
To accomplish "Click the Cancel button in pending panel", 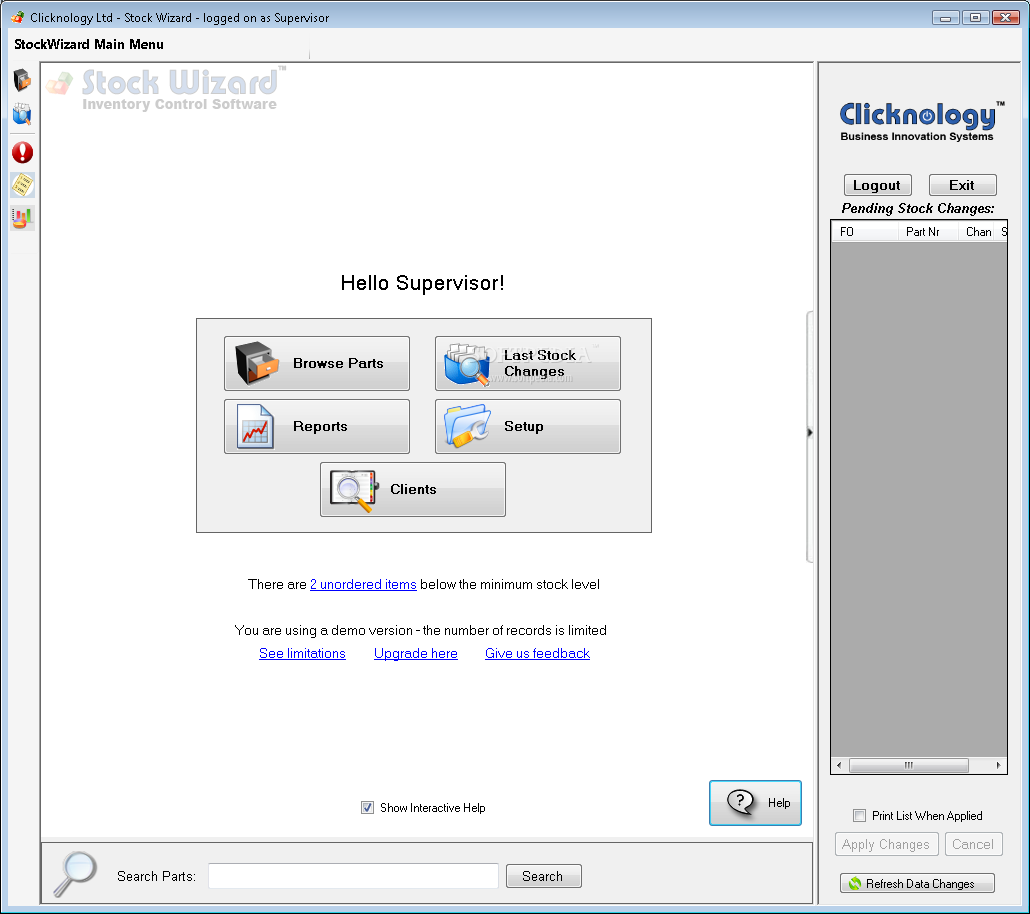I will (974, 844).
